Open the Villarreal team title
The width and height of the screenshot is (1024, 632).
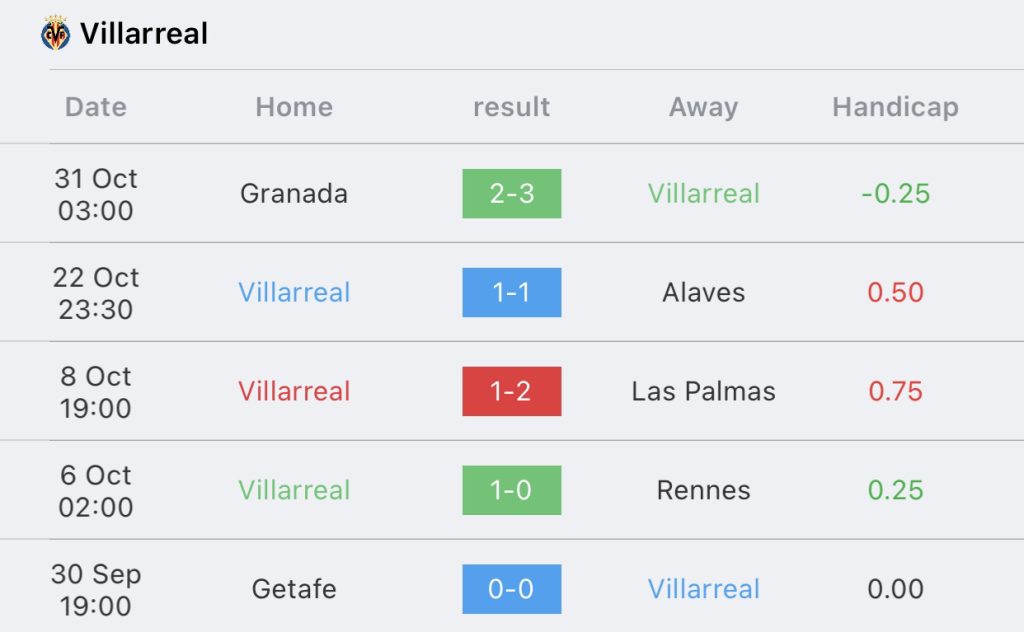tap(144, 33)
